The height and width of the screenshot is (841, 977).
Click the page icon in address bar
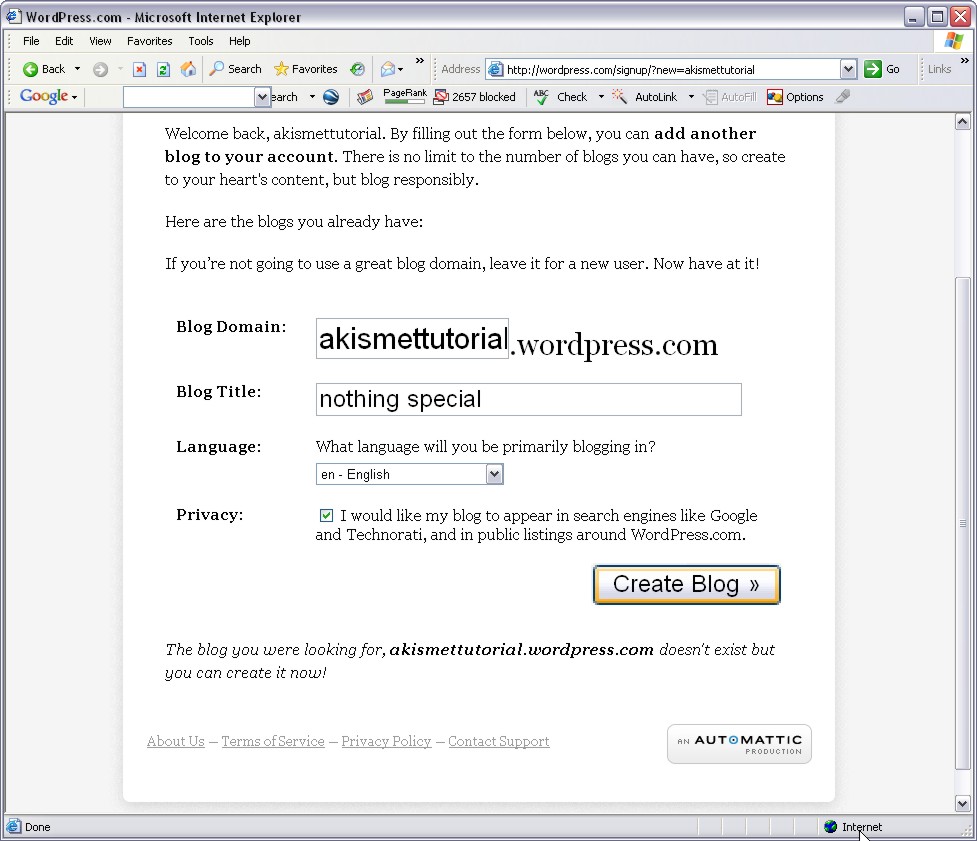tap(495, 69)
